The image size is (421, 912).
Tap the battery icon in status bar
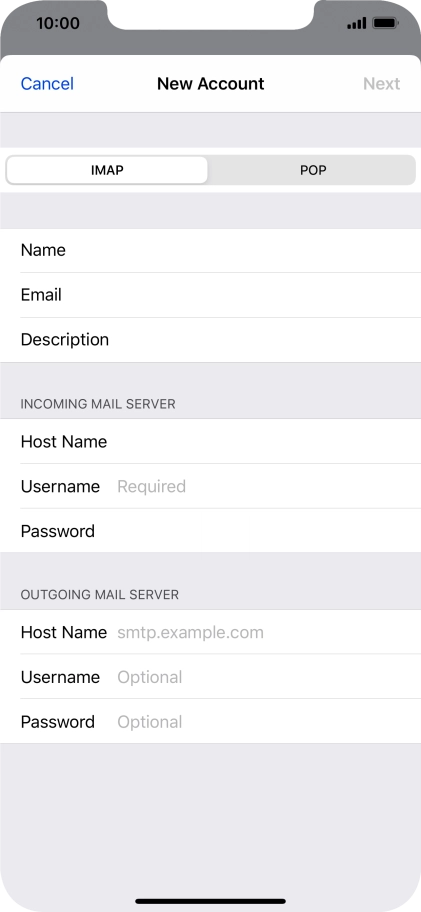(385, 23)
